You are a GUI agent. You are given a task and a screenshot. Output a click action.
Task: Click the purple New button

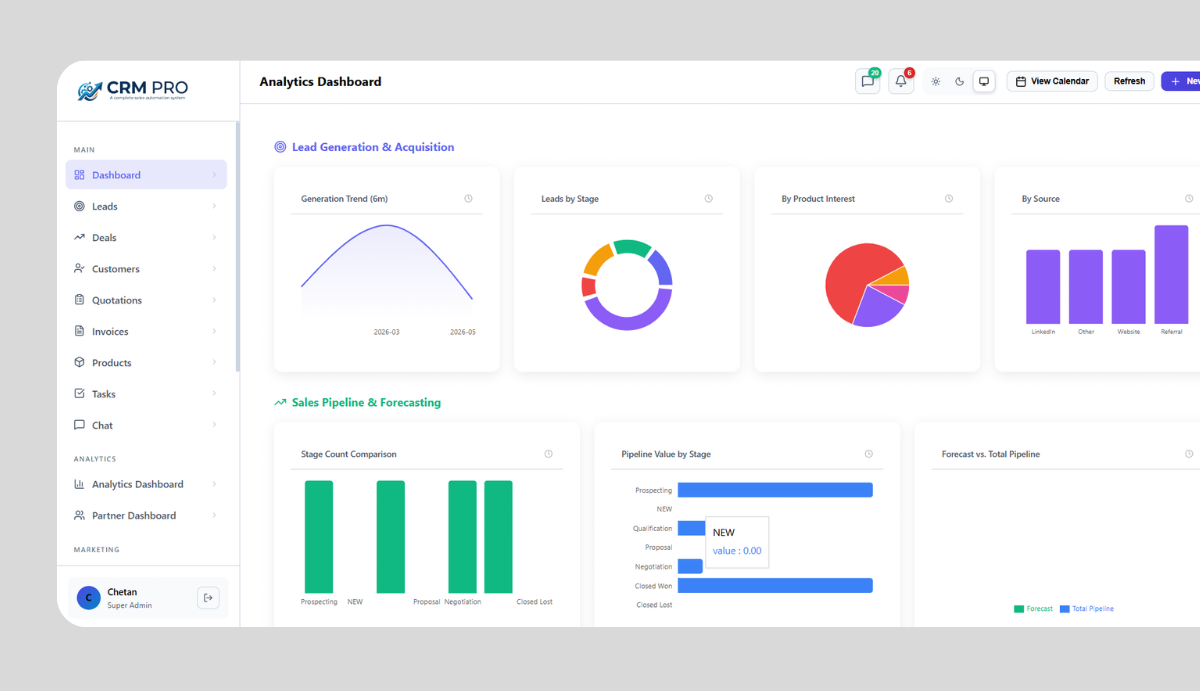point(1181,81)
